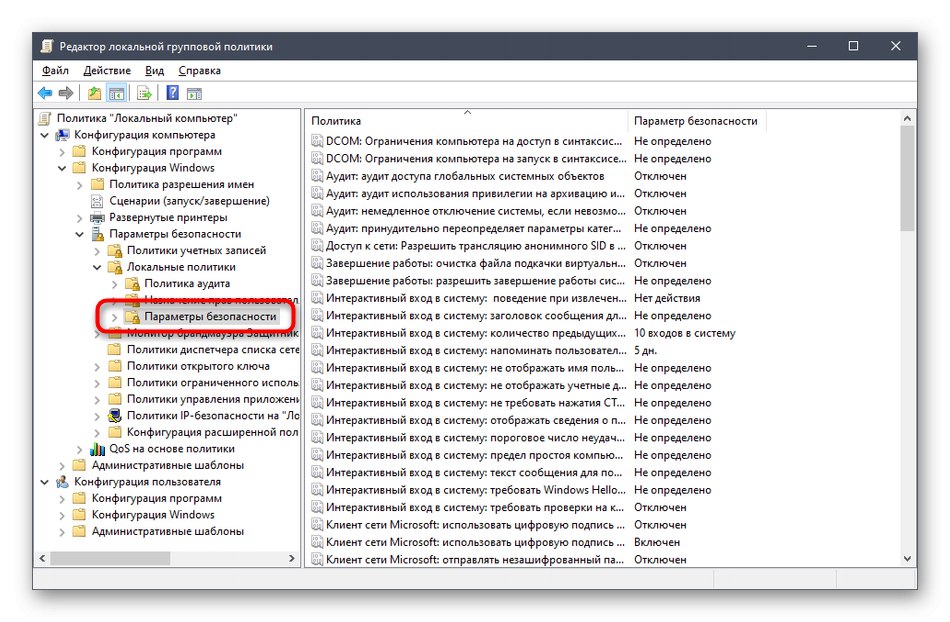Click tree horizontal scrollbar right arrow
This screenshot has height=622, width=950.
click(x=292, y=558)
